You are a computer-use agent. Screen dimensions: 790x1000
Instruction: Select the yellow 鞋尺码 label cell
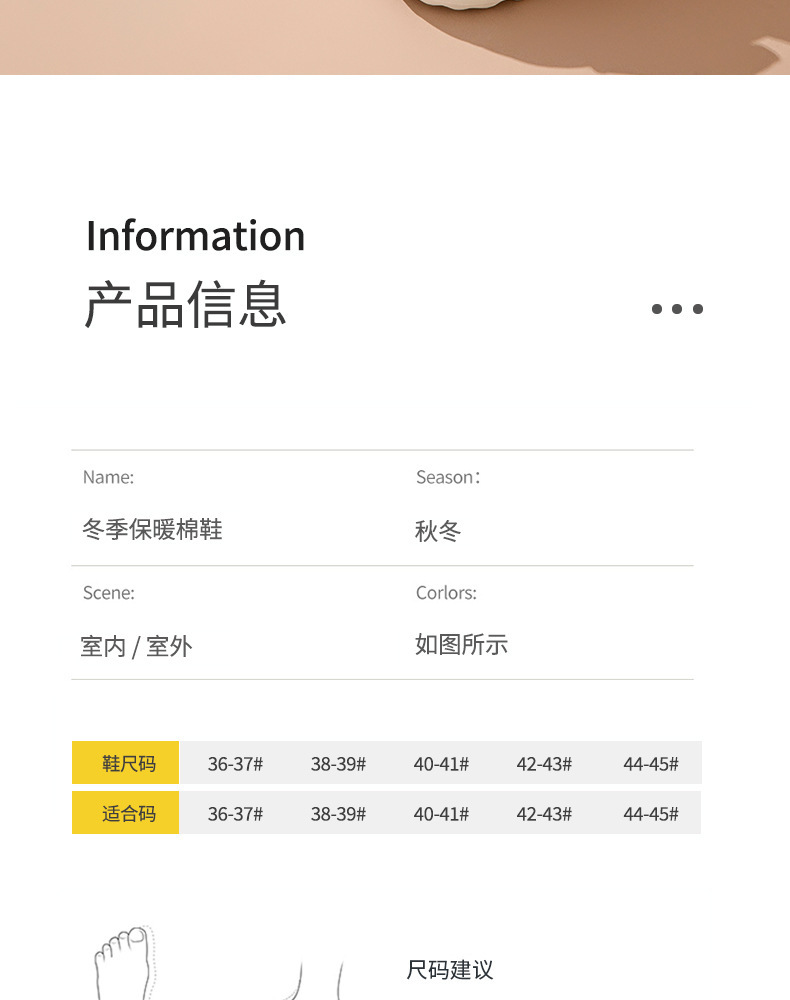[126, 763]
